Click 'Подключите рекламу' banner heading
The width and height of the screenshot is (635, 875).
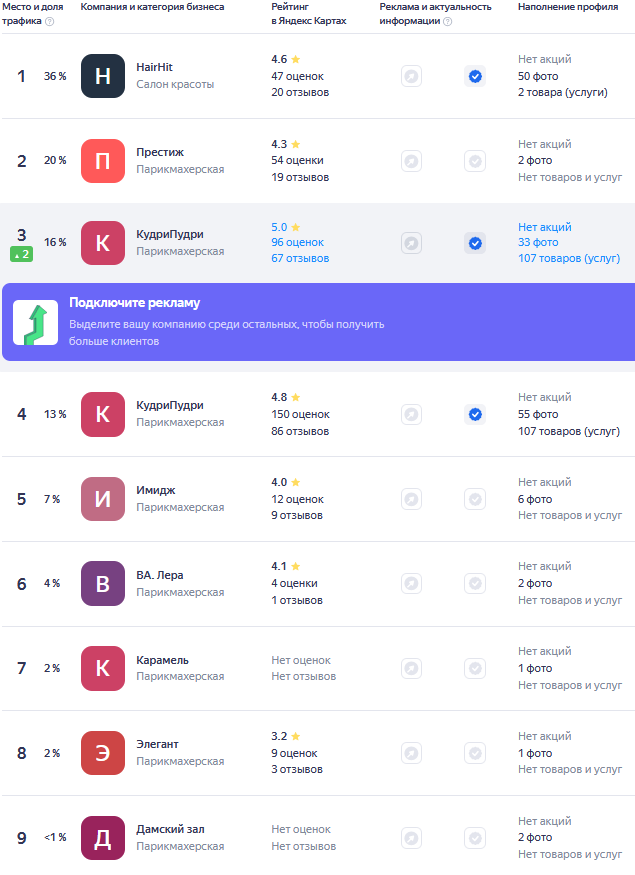tap(134, 303)
